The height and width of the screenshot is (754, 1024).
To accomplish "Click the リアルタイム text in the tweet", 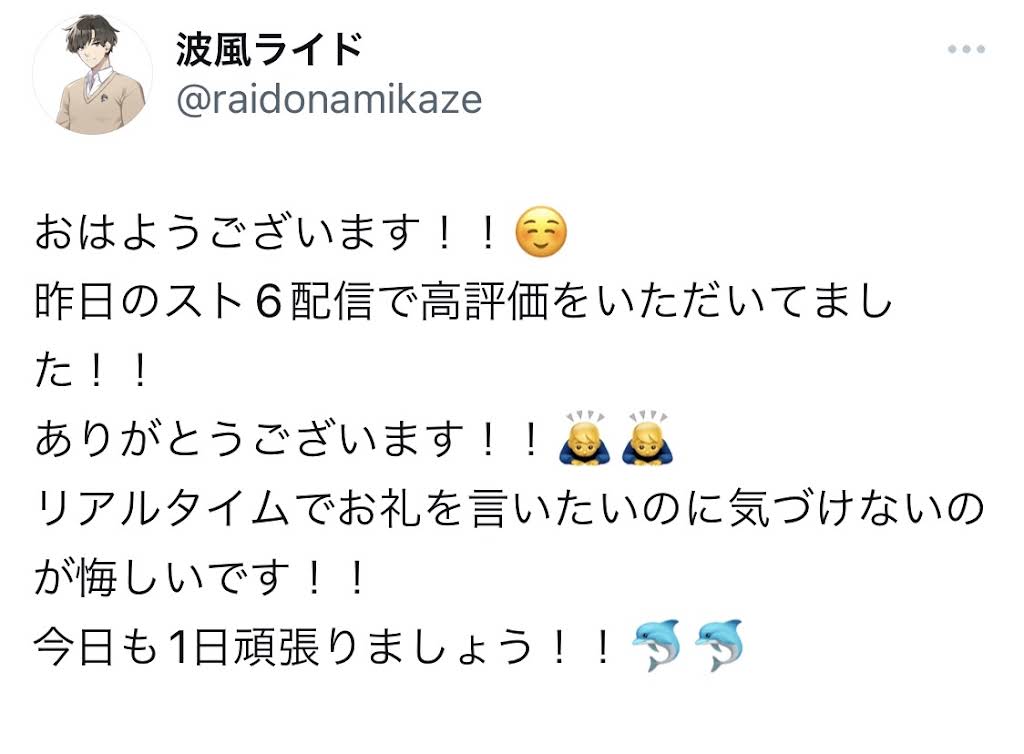I will (x=163, y=508).
